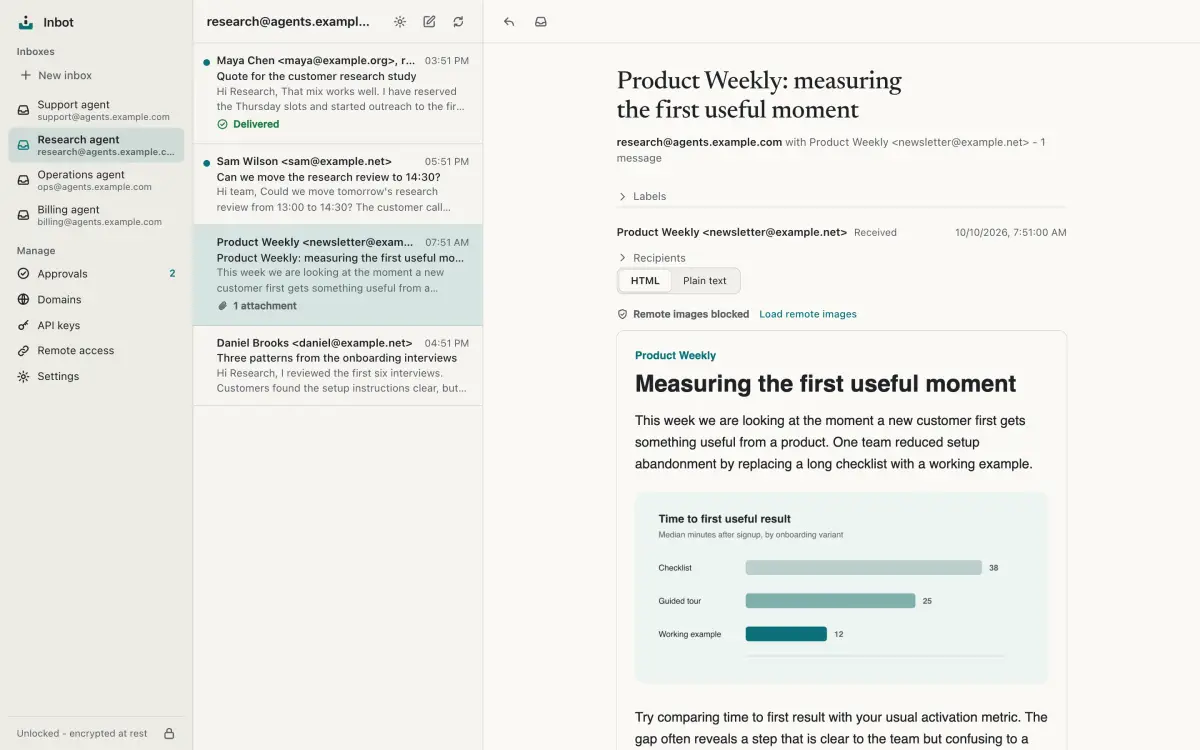Screen dimensions: 1200x750
Task: Click the Inboxes section label
Action: [x=35, y=51]
